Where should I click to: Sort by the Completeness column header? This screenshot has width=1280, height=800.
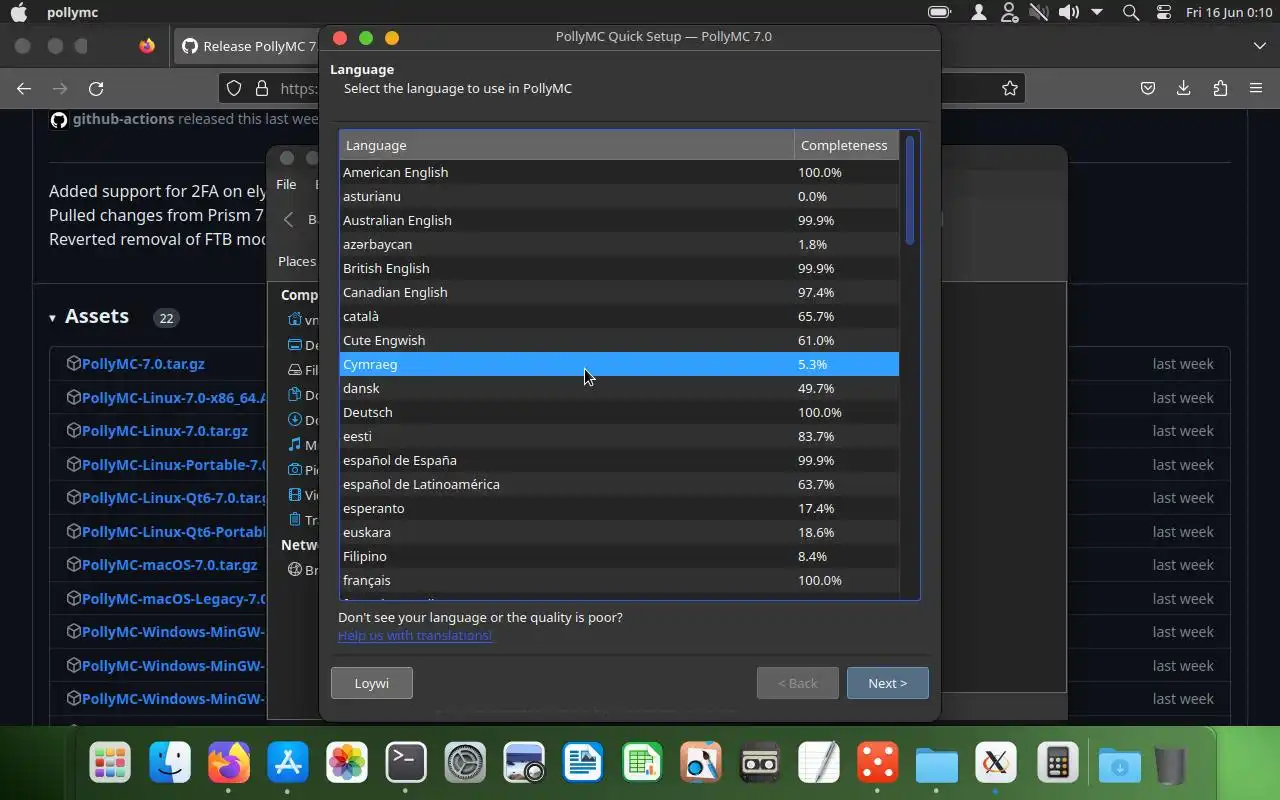coord(846,145)
